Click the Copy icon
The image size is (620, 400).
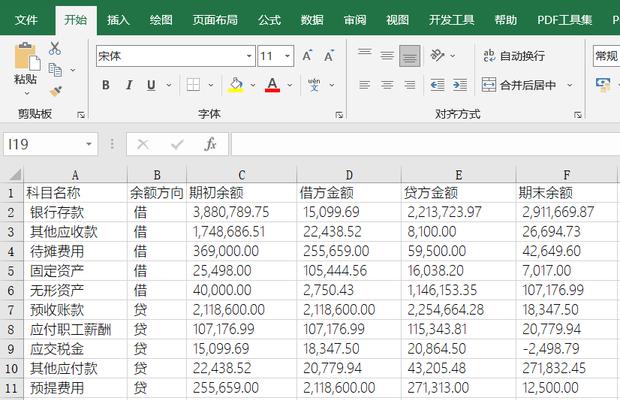point(55,70)
